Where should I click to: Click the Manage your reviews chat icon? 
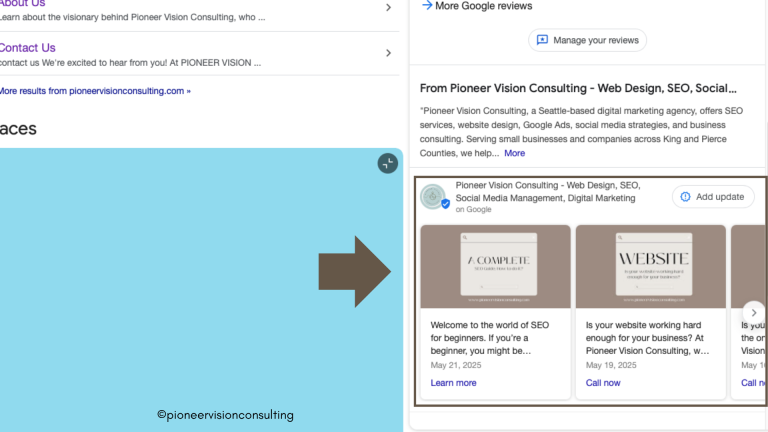(542, 40)
